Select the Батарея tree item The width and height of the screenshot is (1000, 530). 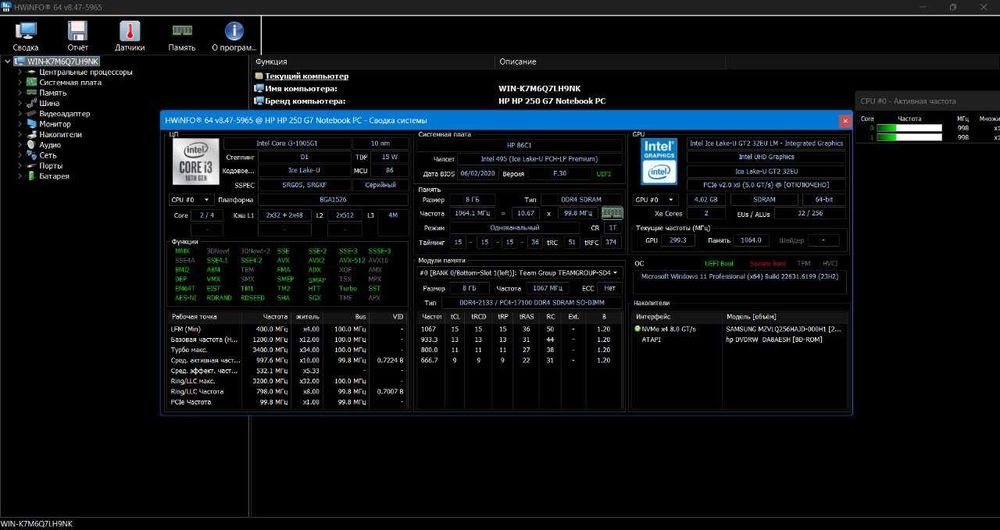click(54, 176)
